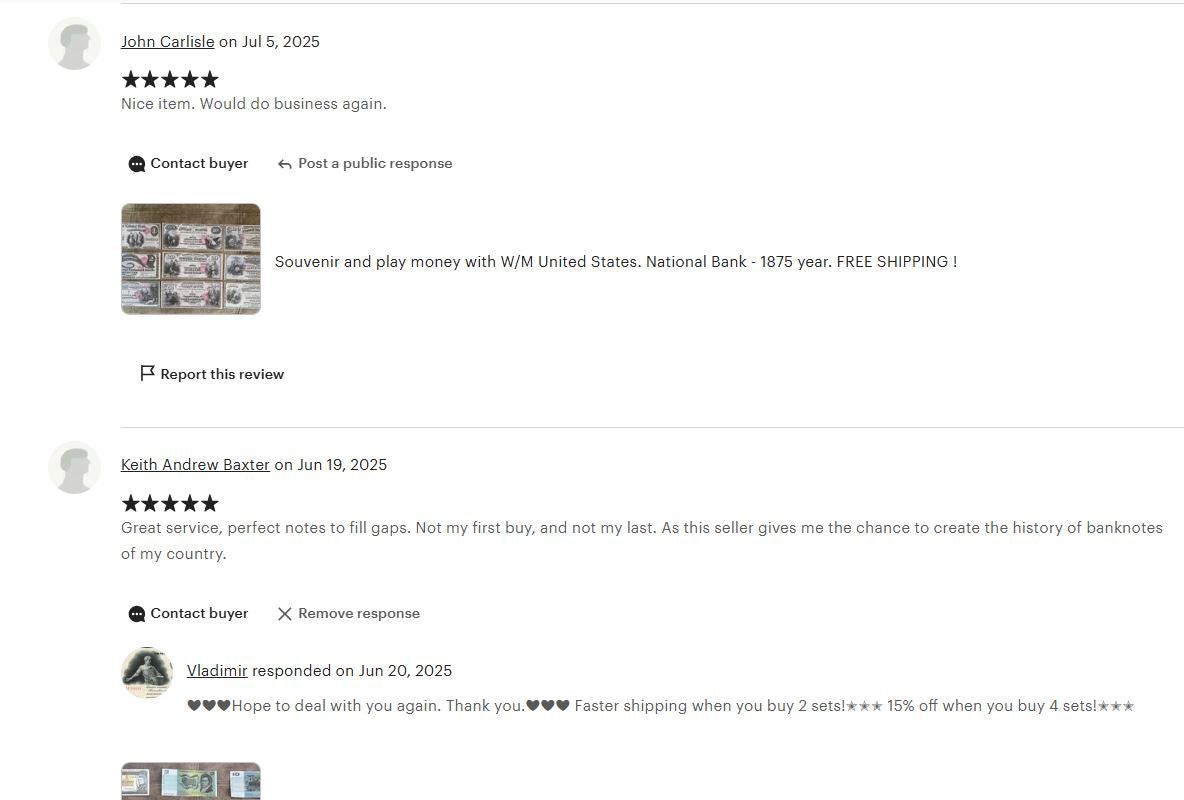The image size is (1184, 800).
Task: Open Keith Andrew Baxter's profile link
Action: 195,465
